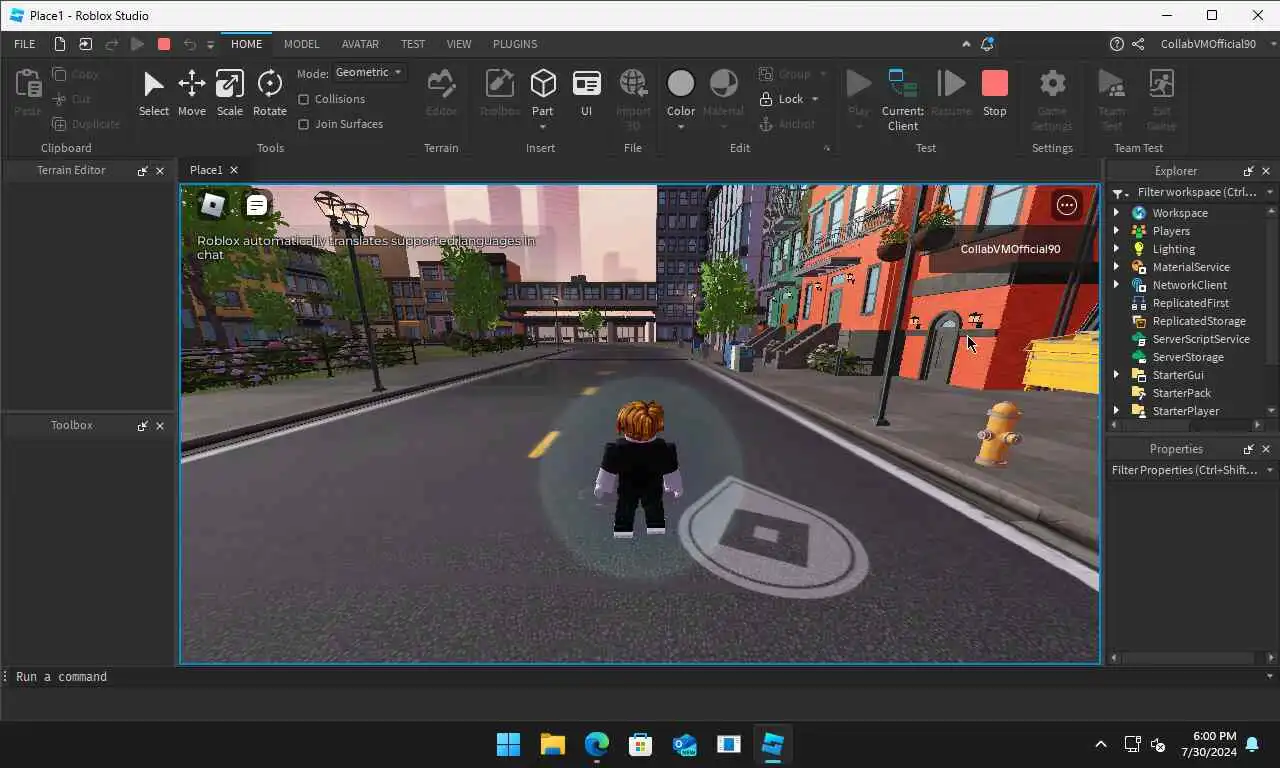Toggle the in-game chat icon
Image resolution: width=1280 pixels, height=768 pixels.
coord(256,205)
